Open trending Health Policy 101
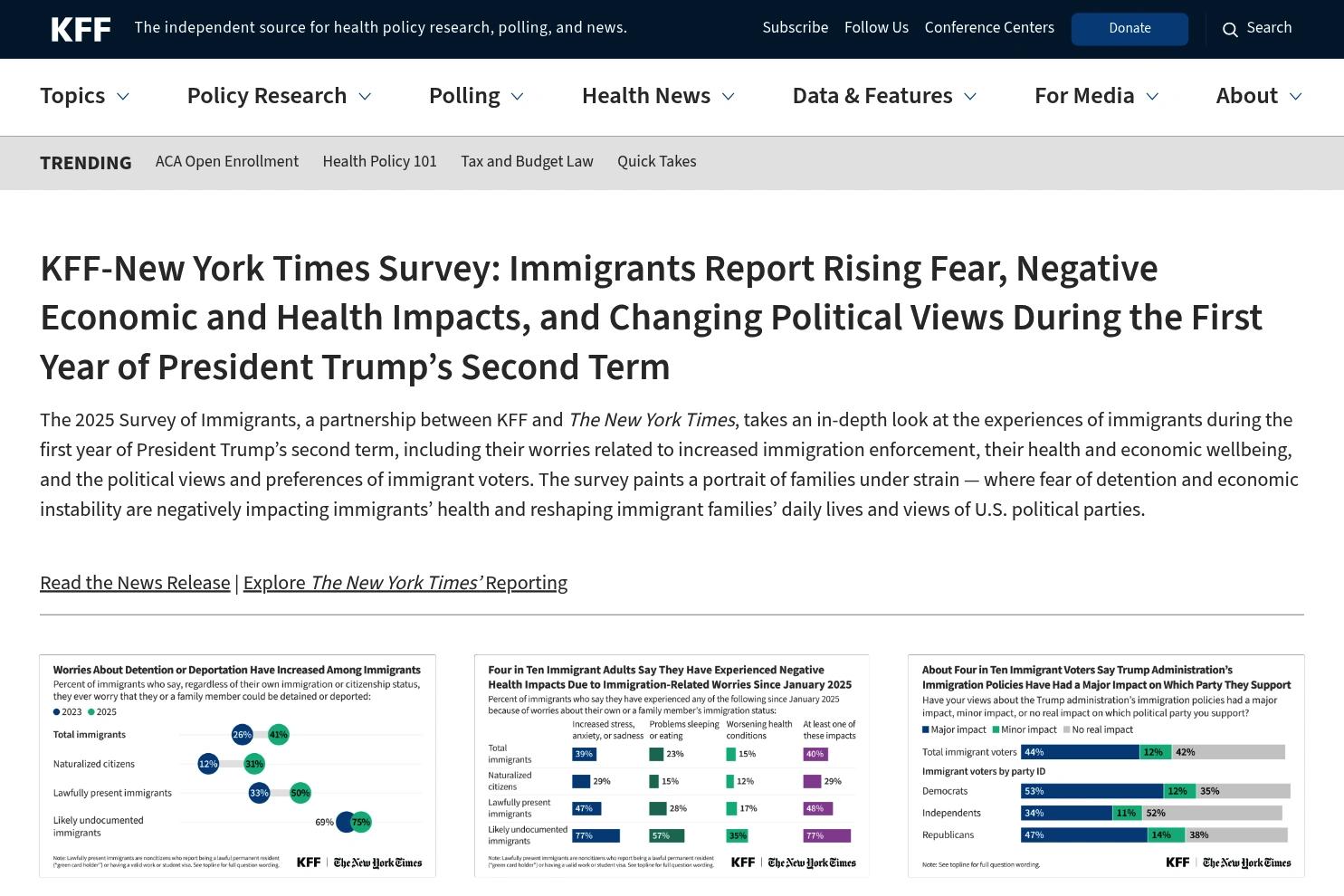Screen dimensions: 1344x896 point(379,162)
